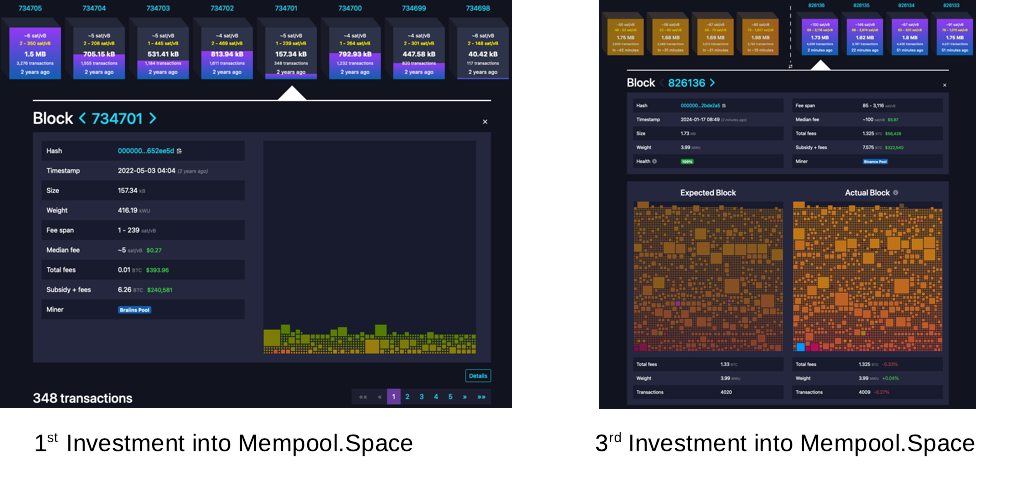
Task: Open block 734700 cube with 792.93 kB
Action: point(356,53)
